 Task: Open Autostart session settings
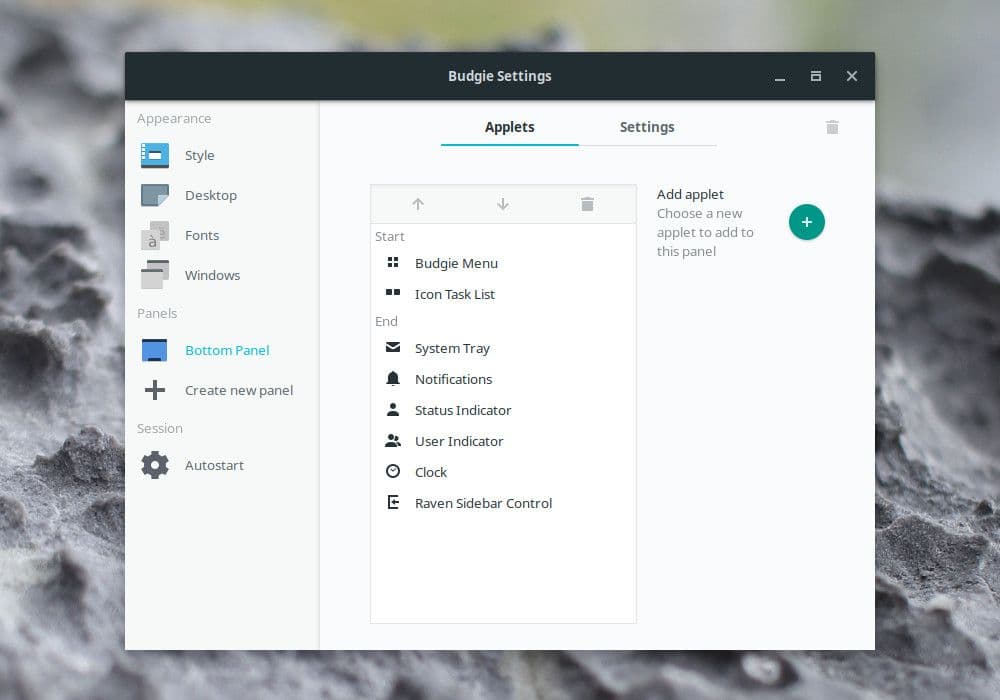coord(222,465)
